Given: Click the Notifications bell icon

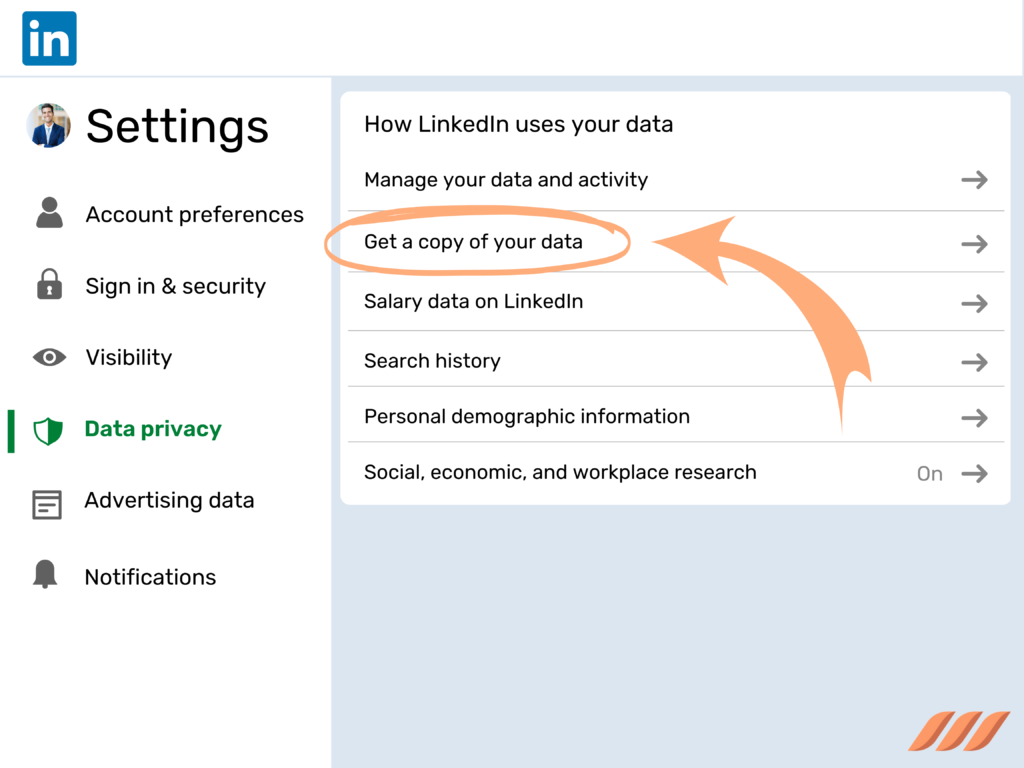Looking at the screenshot, I should tap(48, 574).
